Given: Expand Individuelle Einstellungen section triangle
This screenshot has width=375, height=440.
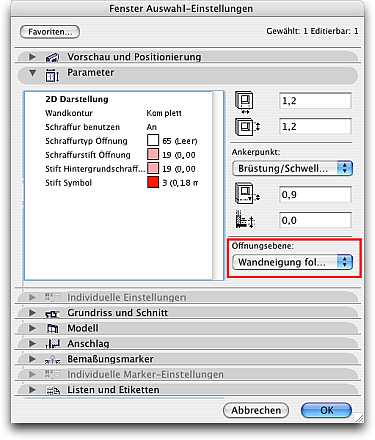Looking at the screenshot, I should [x=32, y=297].
